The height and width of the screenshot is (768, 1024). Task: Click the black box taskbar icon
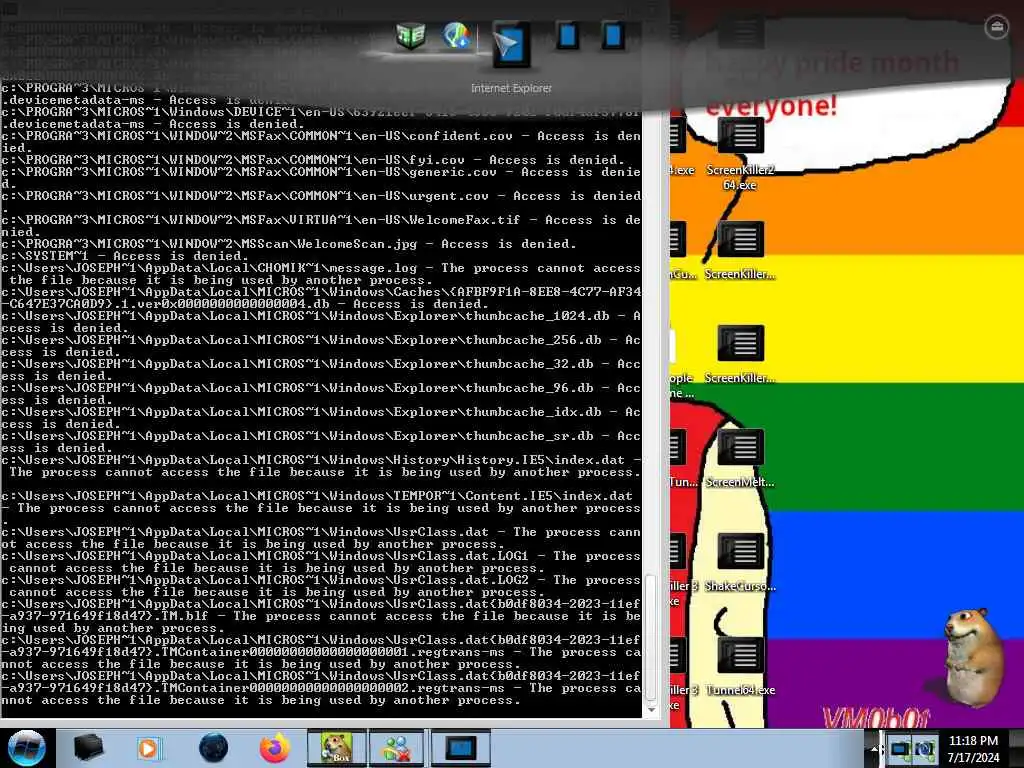click(x=88, y=748)
